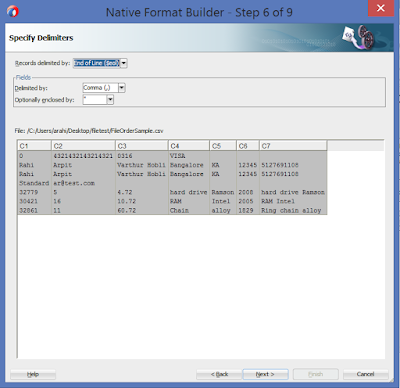The image size is (400, 388).
Task: Select column header C4
Action: click(x=189, y=146)
